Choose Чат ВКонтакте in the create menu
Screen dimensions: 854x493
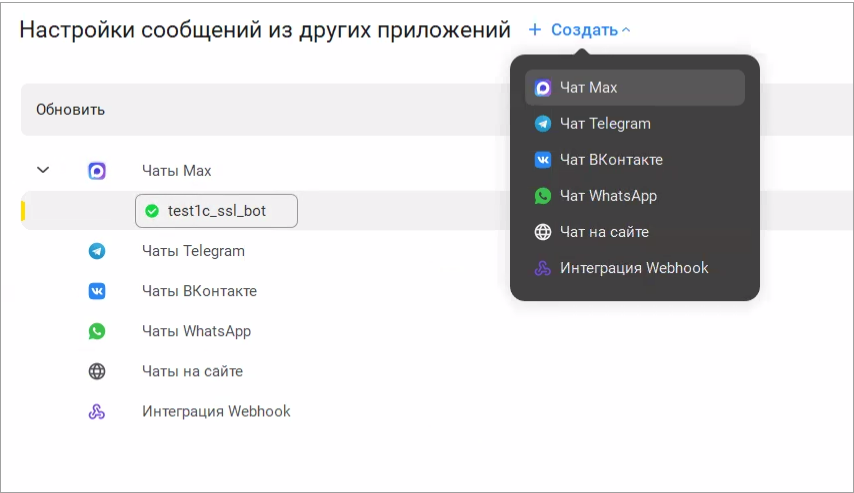tap(635, 160)
